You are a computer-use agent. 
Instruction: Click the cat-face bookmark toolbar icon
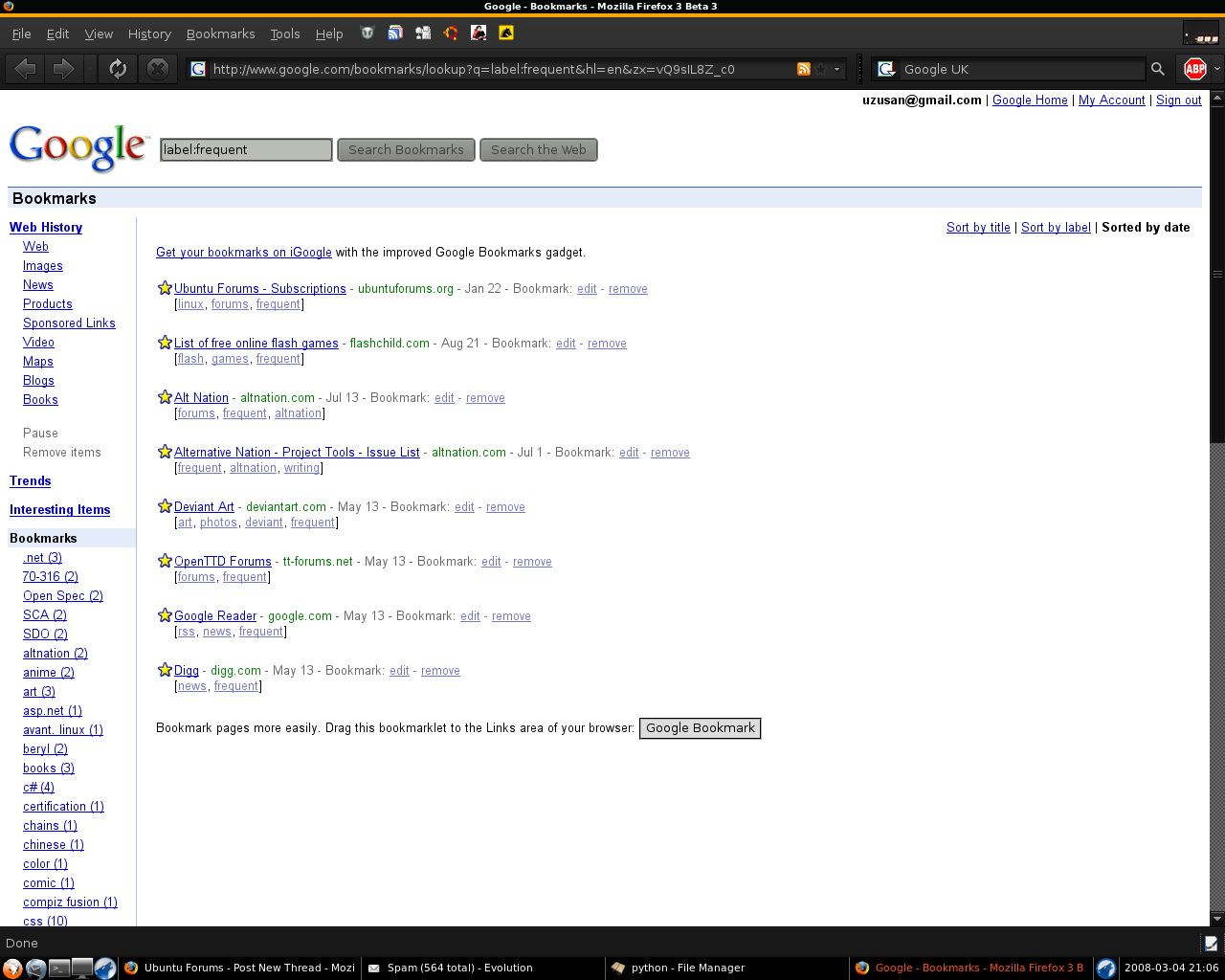pyautogui.click(x=367, y=33)
